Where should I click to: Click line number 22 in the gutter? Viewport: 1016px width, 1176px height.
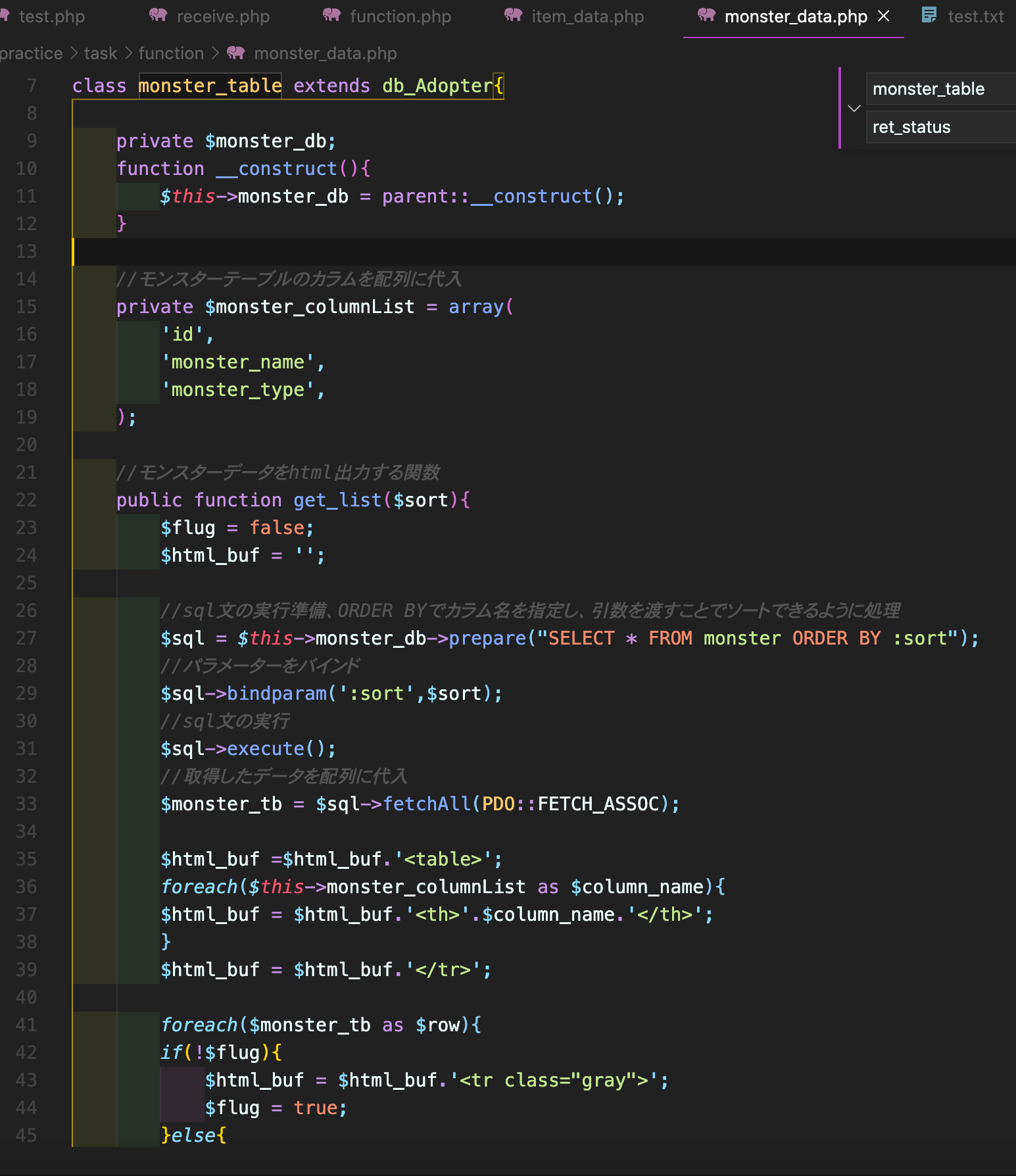tap(26, 501)
